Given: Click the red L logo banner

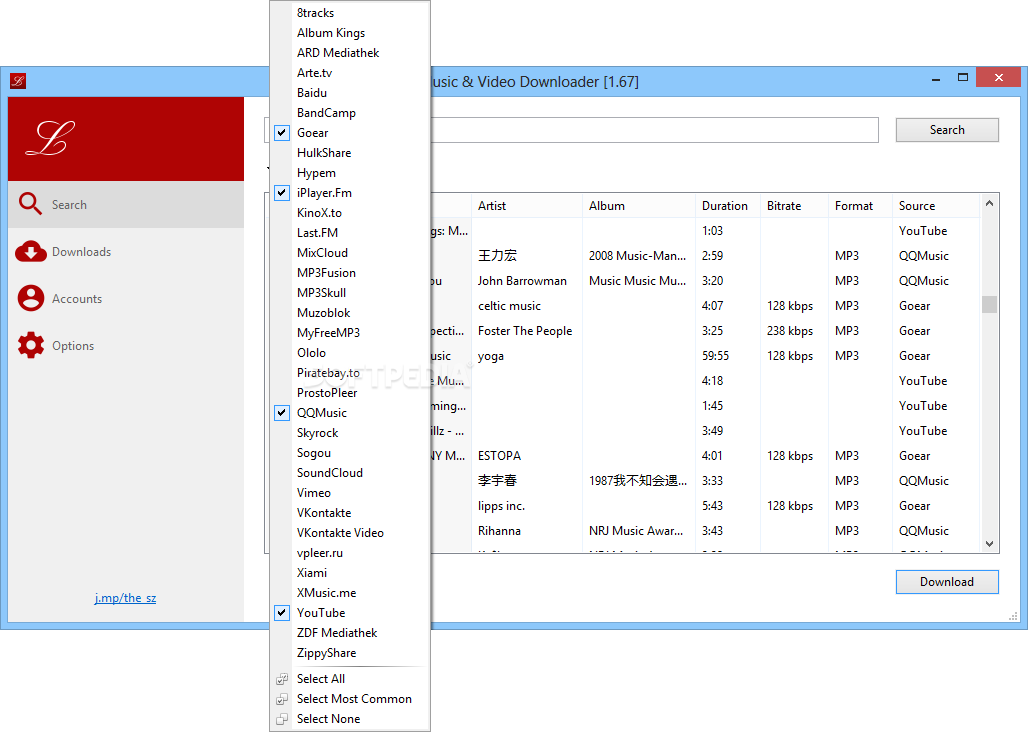Looking at the screenshot, I should tap(126, 139).
